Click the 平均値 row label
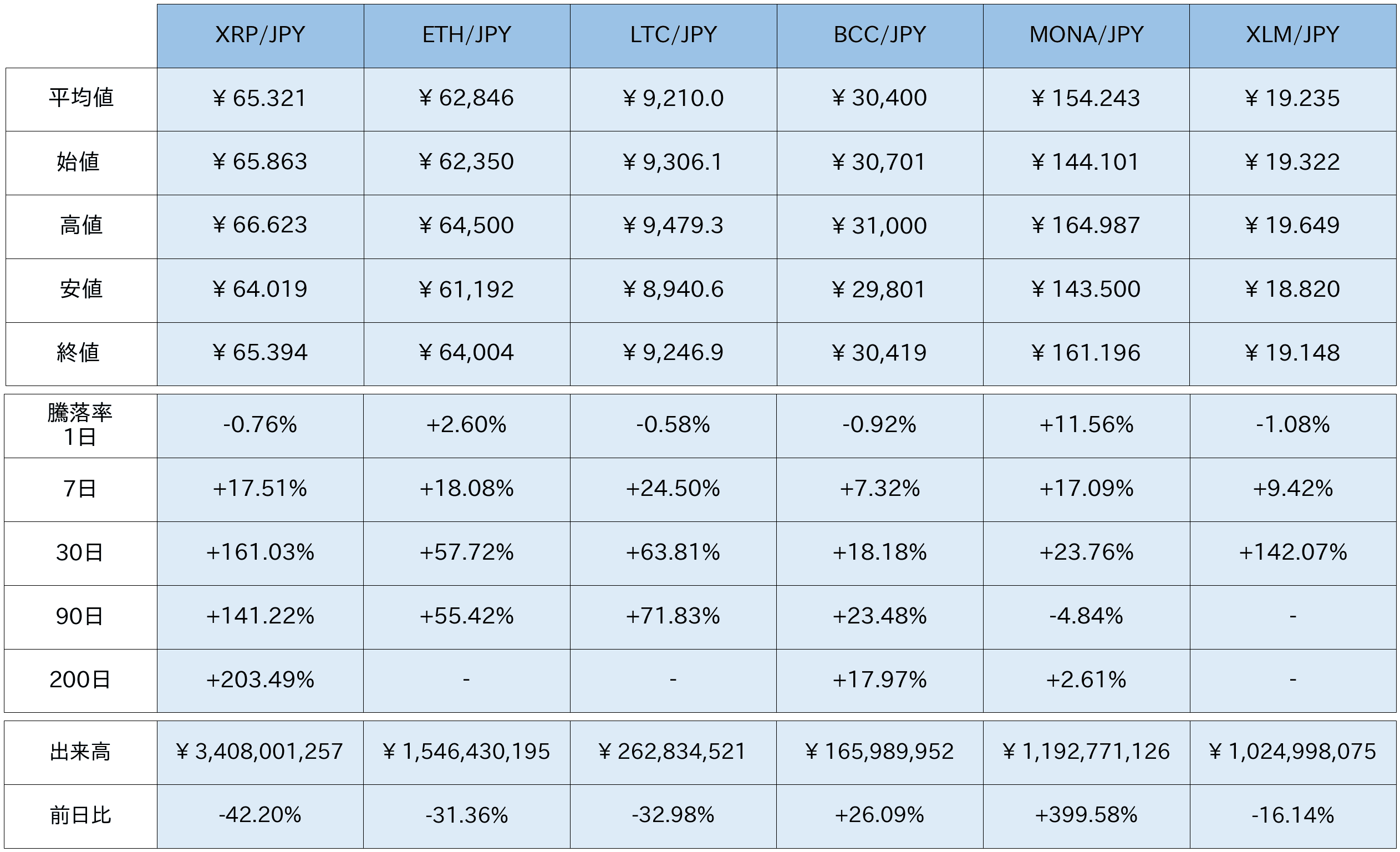 81,98
